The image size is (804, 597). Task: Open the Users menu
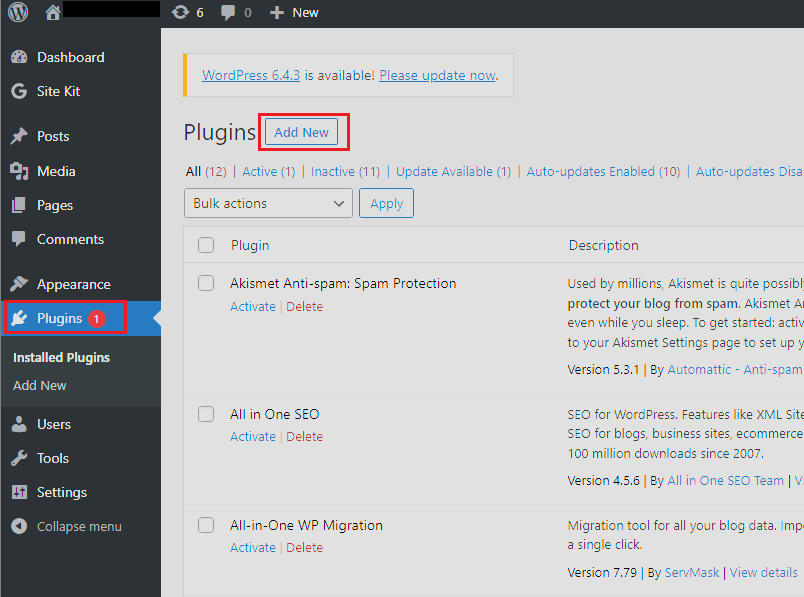pos(54,425)
